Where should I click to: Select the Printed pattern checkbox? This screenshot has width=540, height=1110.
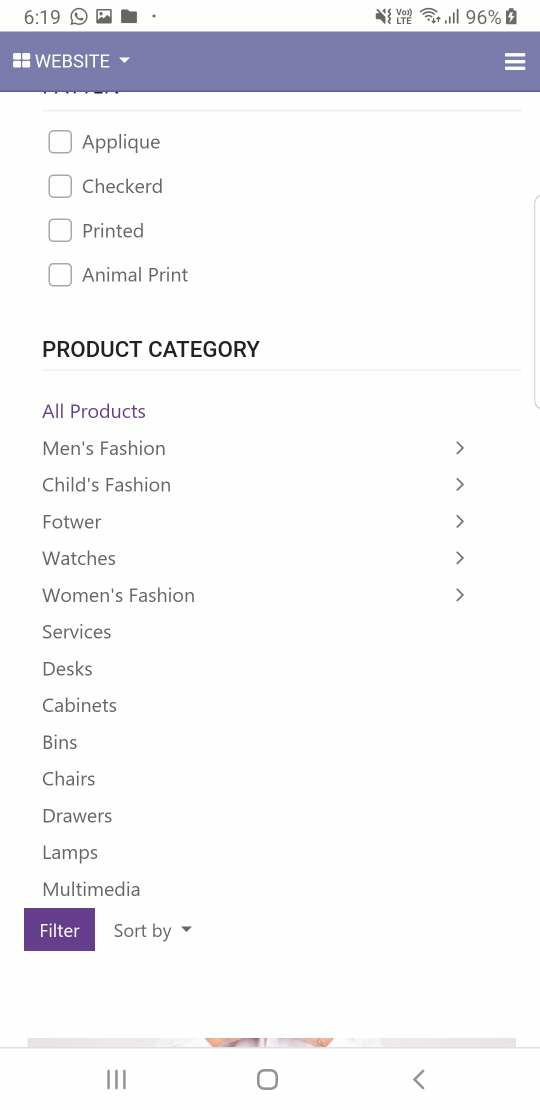click(60, 231)
